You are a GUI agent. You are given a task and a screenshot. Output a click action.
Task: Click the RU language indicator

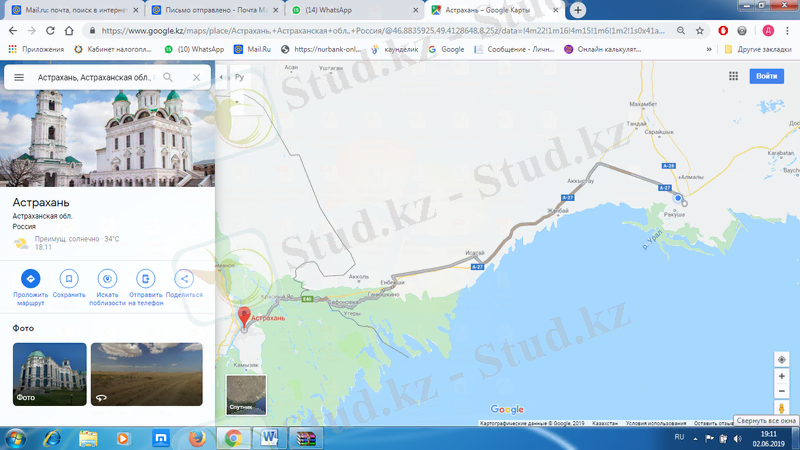click(679, 437)
